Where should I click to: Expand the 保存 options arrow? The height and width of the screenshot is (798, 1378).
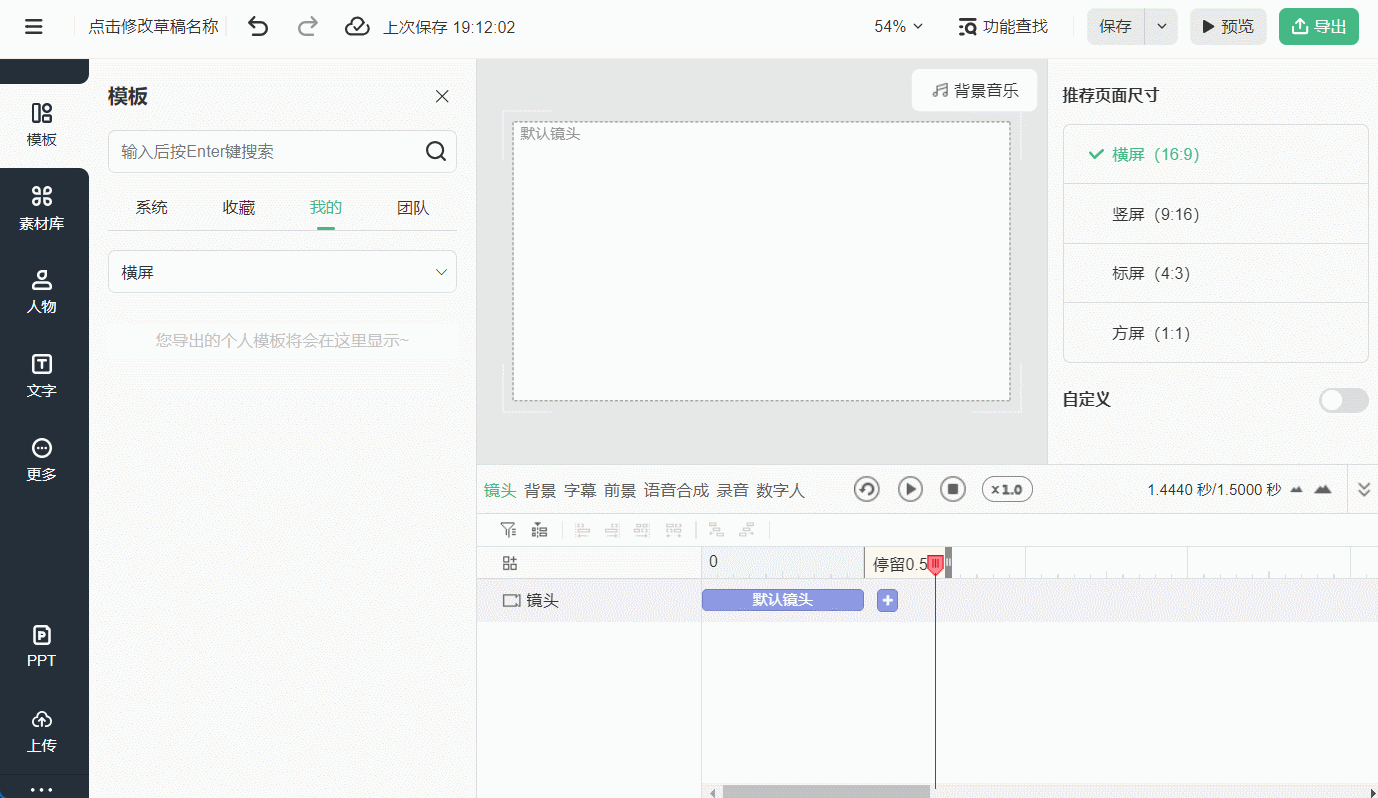click(1161, 27)
